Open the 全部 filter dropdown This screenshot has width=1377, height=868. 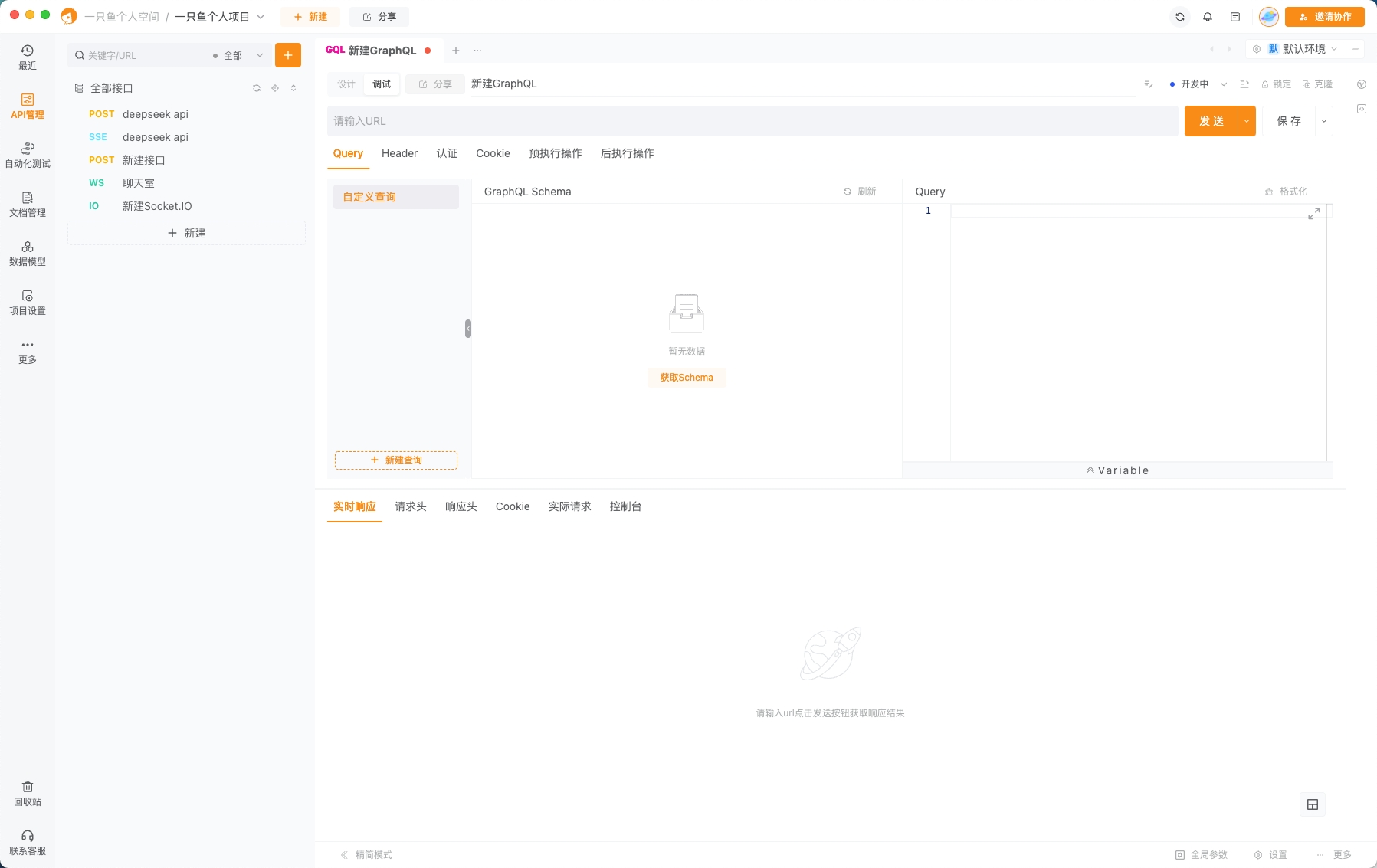pyautogui.click(x=238, y=55)
